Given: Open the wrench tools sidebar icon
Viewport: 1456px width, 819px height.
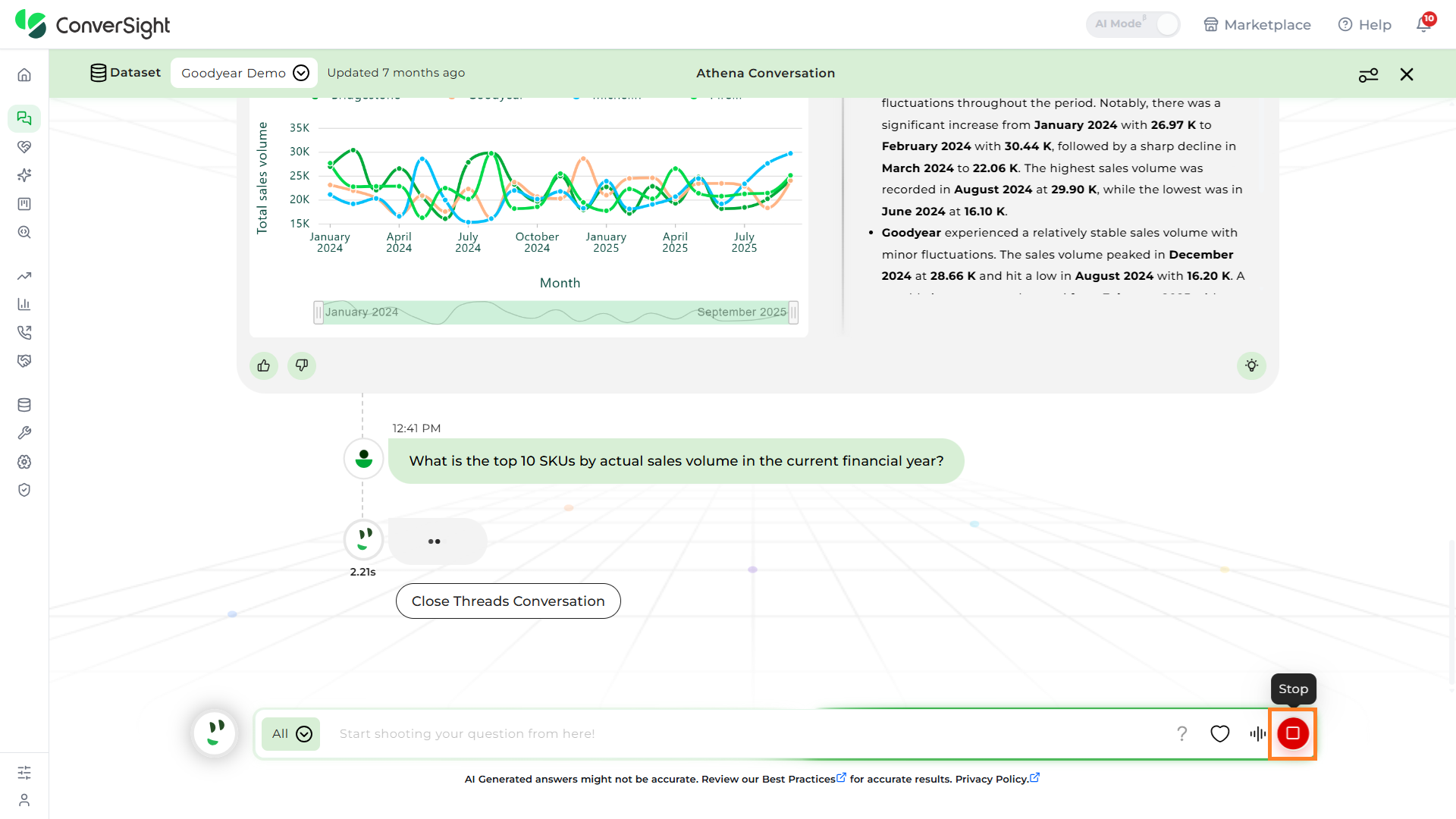Looking at the screenshot, I should click(x=24, y=433).
